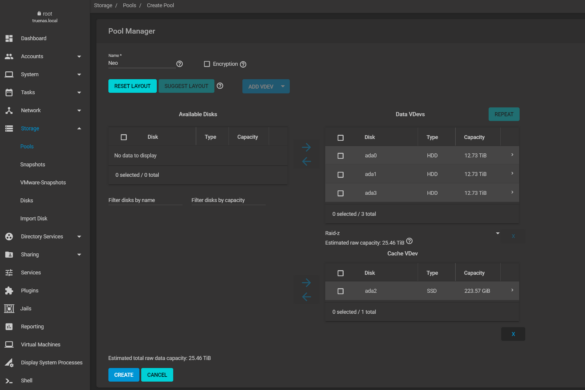Expand the Directory Services arrow
This screenshot has width=585, height=390.
coord(79,237)
